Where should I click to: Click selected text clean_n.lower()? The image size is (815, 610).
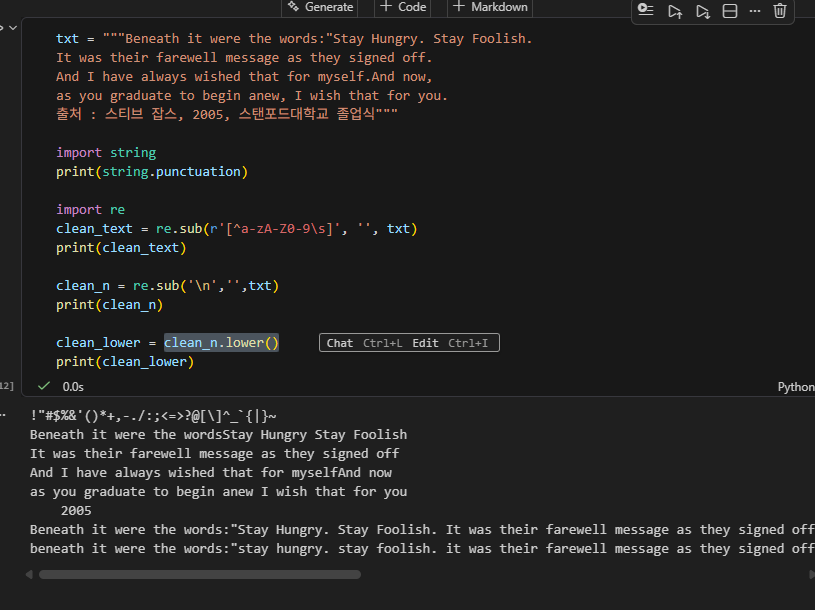[x=221, y=343]
